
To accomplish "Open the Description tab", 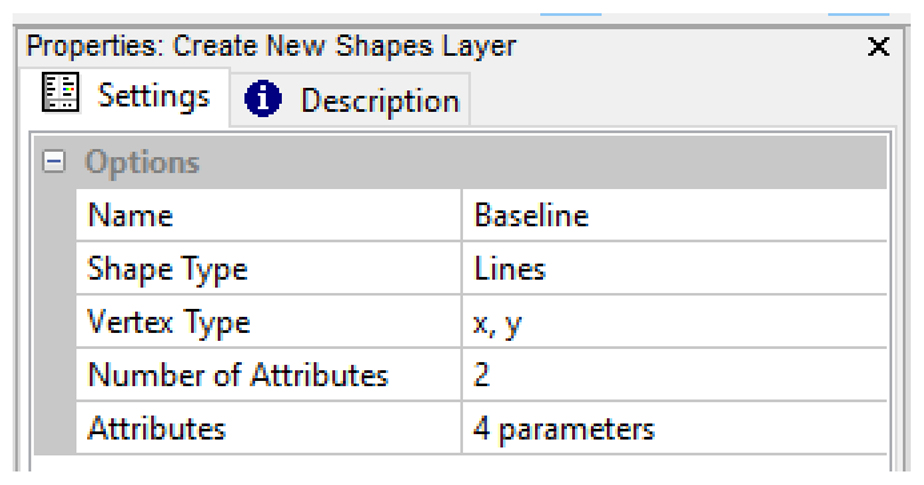I will click(379, 101).
